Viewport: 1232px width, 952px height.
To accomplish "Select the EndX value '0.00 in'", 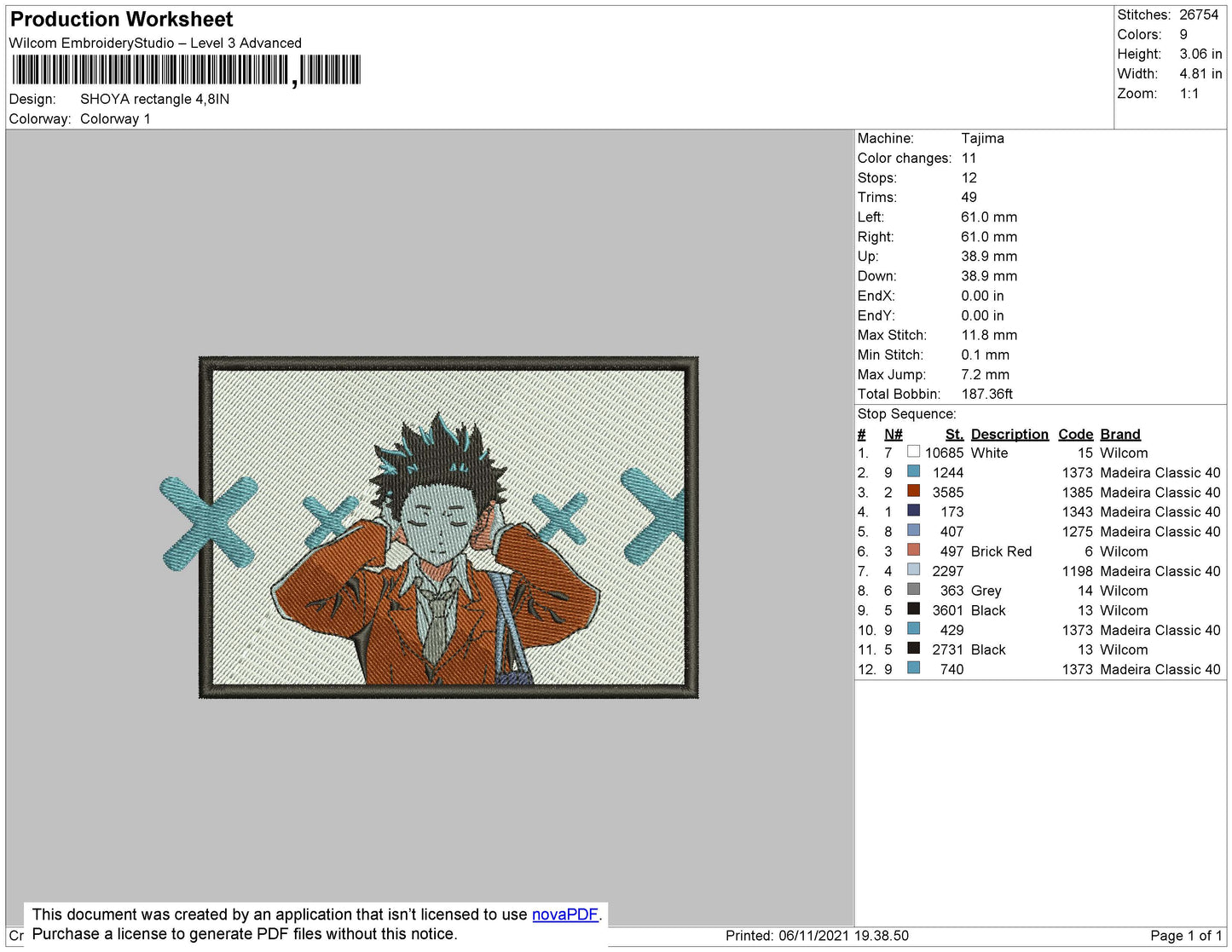I will click(x=982, y=296).
